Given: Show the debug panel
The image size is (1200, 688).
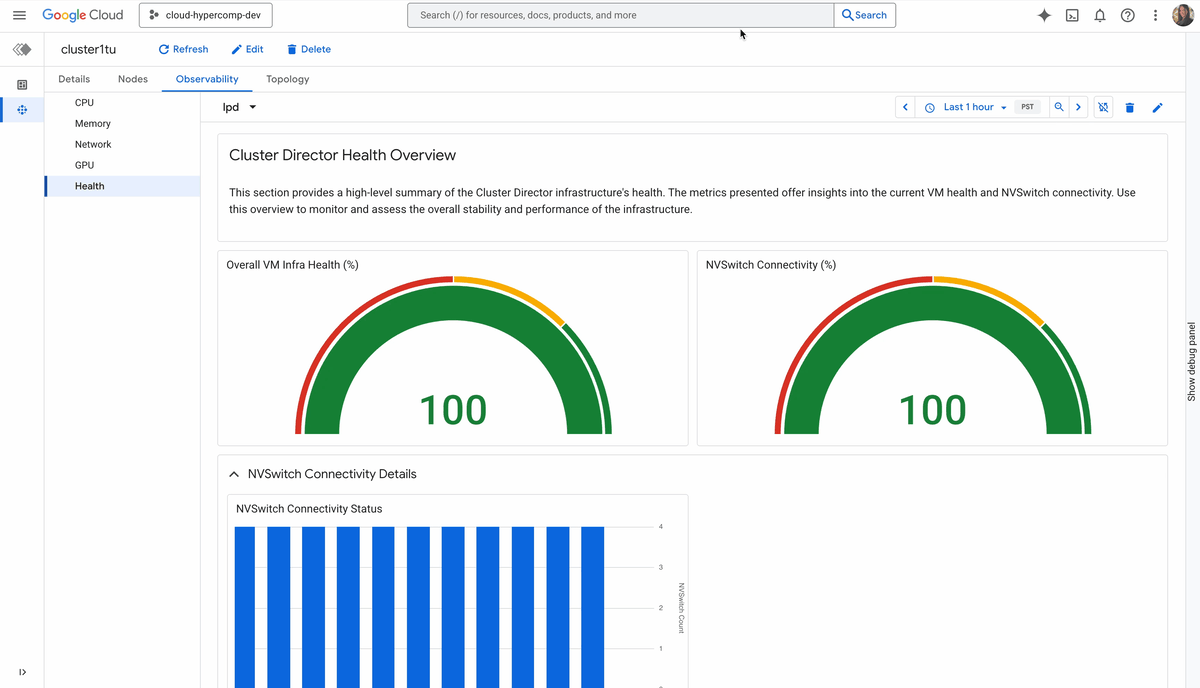Looking at the screenshot, I should click(1191, 361).
